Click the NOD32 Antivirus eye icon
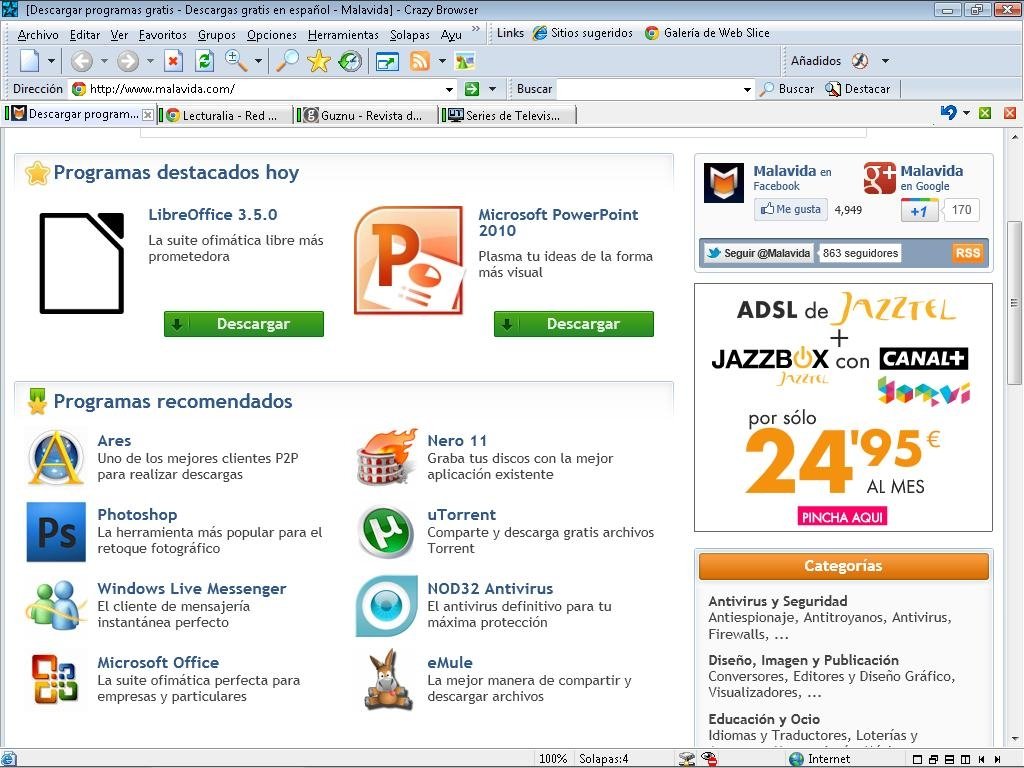 (387, 605)
